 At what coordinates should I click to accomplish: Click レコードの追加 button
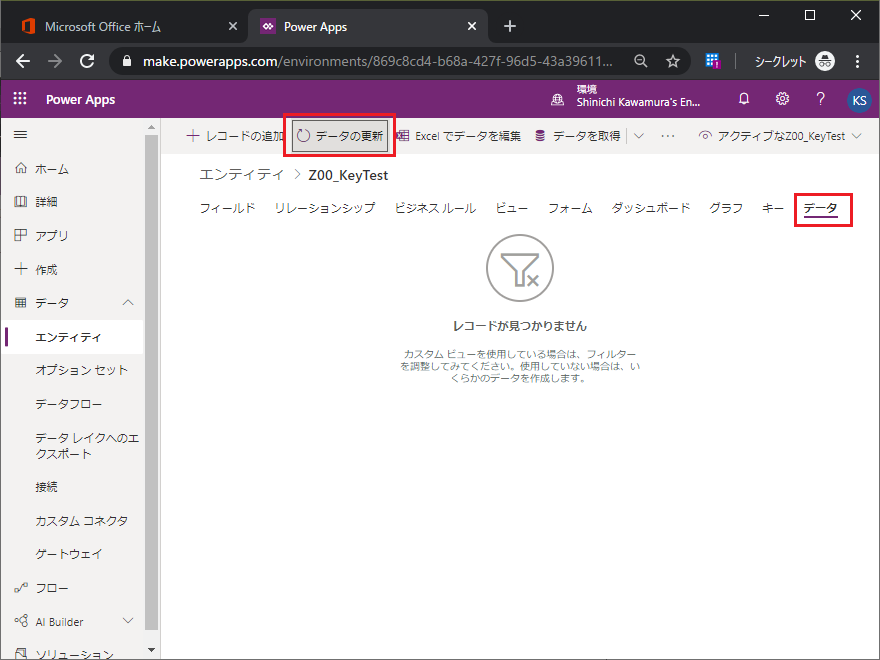pyautogui.click(x=235, y=136)
